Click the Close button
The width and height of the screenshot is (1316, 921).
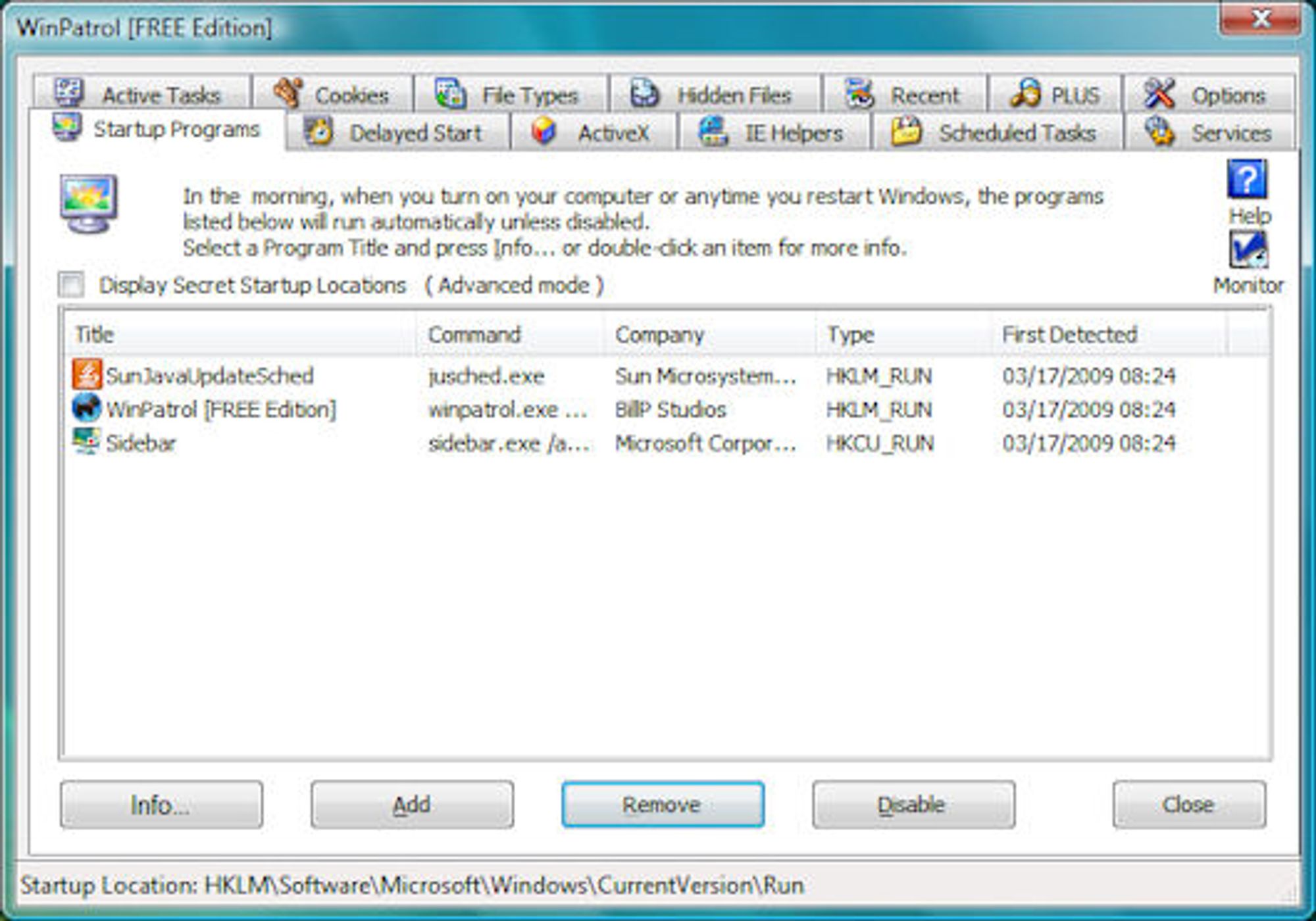(1189, 804)
